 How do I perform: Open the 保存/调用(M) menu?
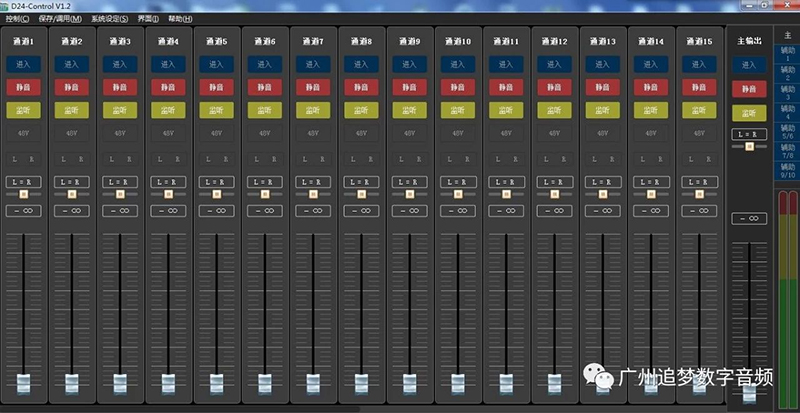click(59, 19)
